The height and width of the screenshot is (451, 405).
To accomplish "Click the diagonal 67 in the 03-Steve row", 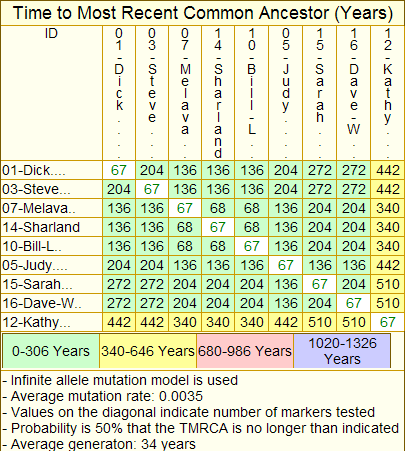I will click(x=152, y=189).
